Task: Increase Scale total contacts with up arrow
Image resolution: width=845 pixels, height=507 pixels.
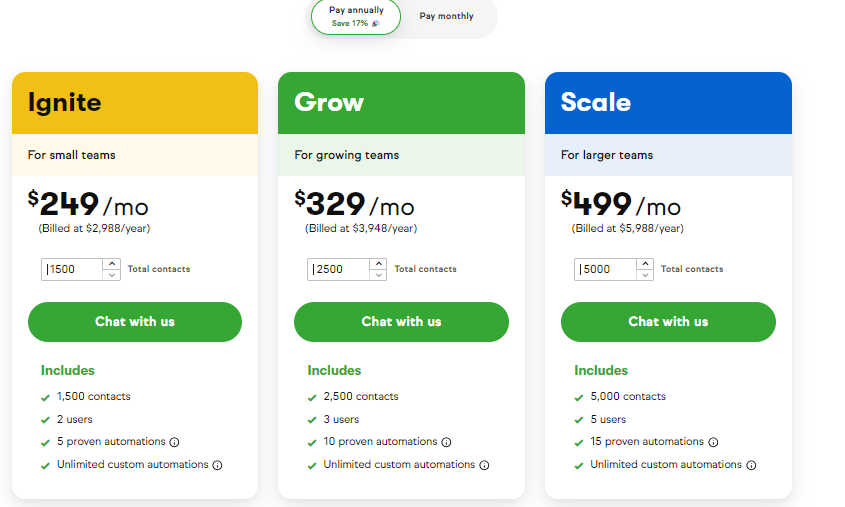Action: pyautogui.click(x=645, y=264)
